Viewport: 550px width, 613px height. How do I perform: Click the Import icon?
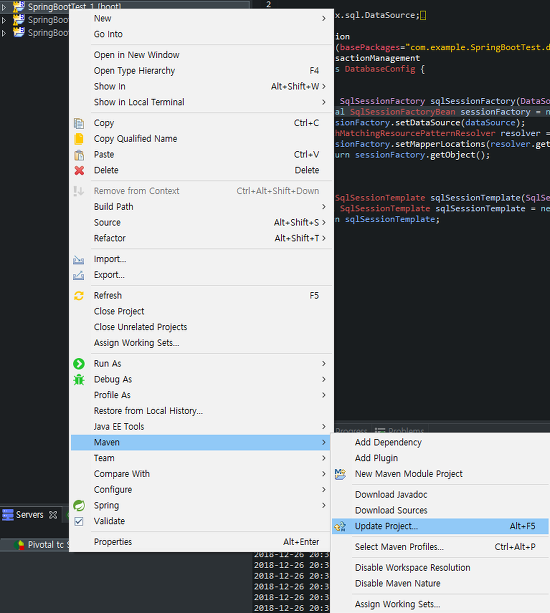coord(79,260)
